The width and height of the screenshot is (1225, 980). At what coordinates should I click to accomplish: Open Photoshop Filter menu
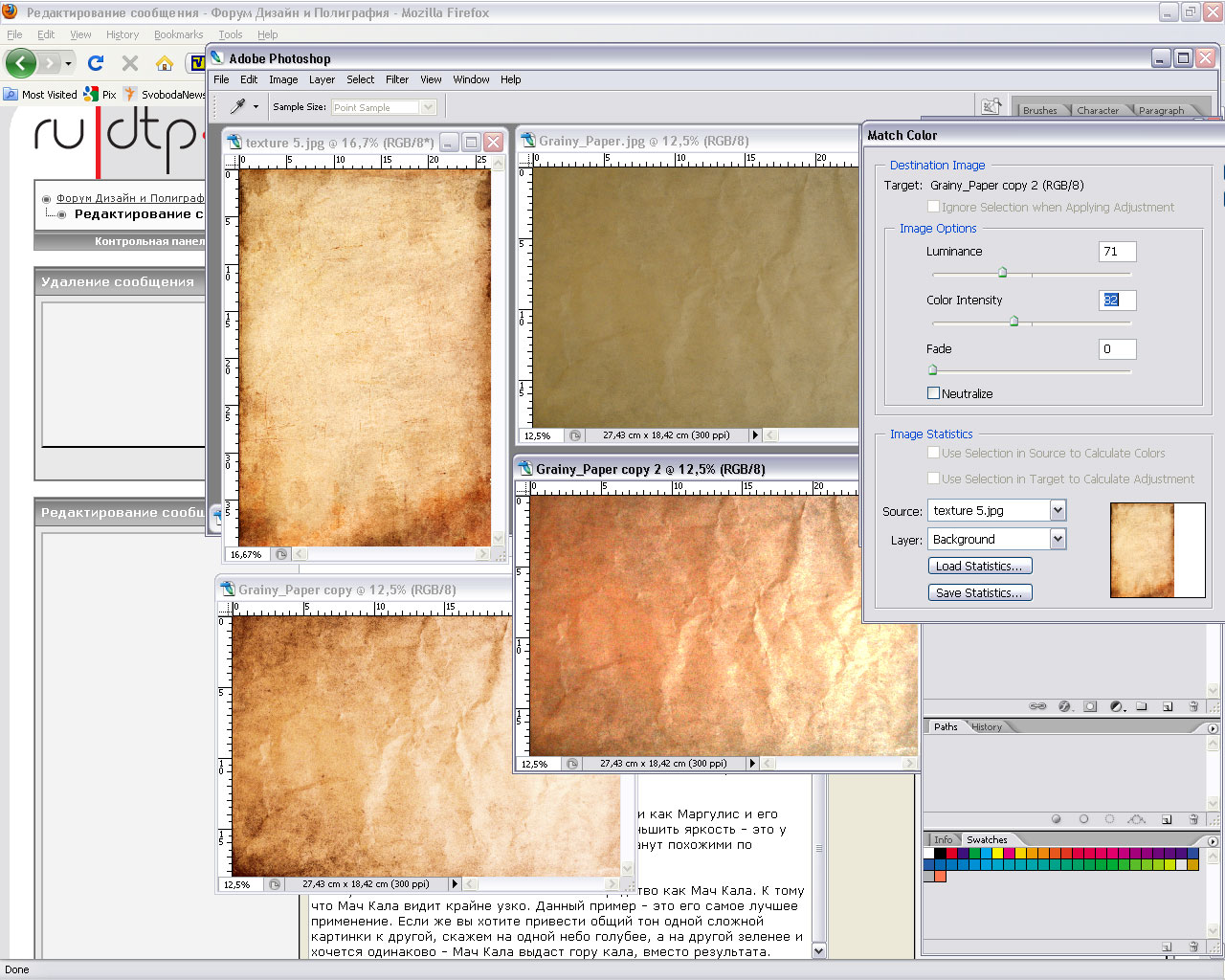tap(397, 79)
